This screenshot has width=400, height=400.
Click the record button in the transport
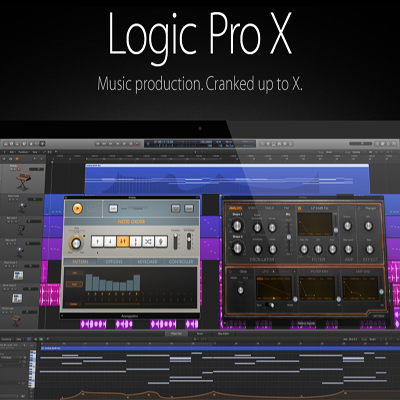(x=136, y=144)
